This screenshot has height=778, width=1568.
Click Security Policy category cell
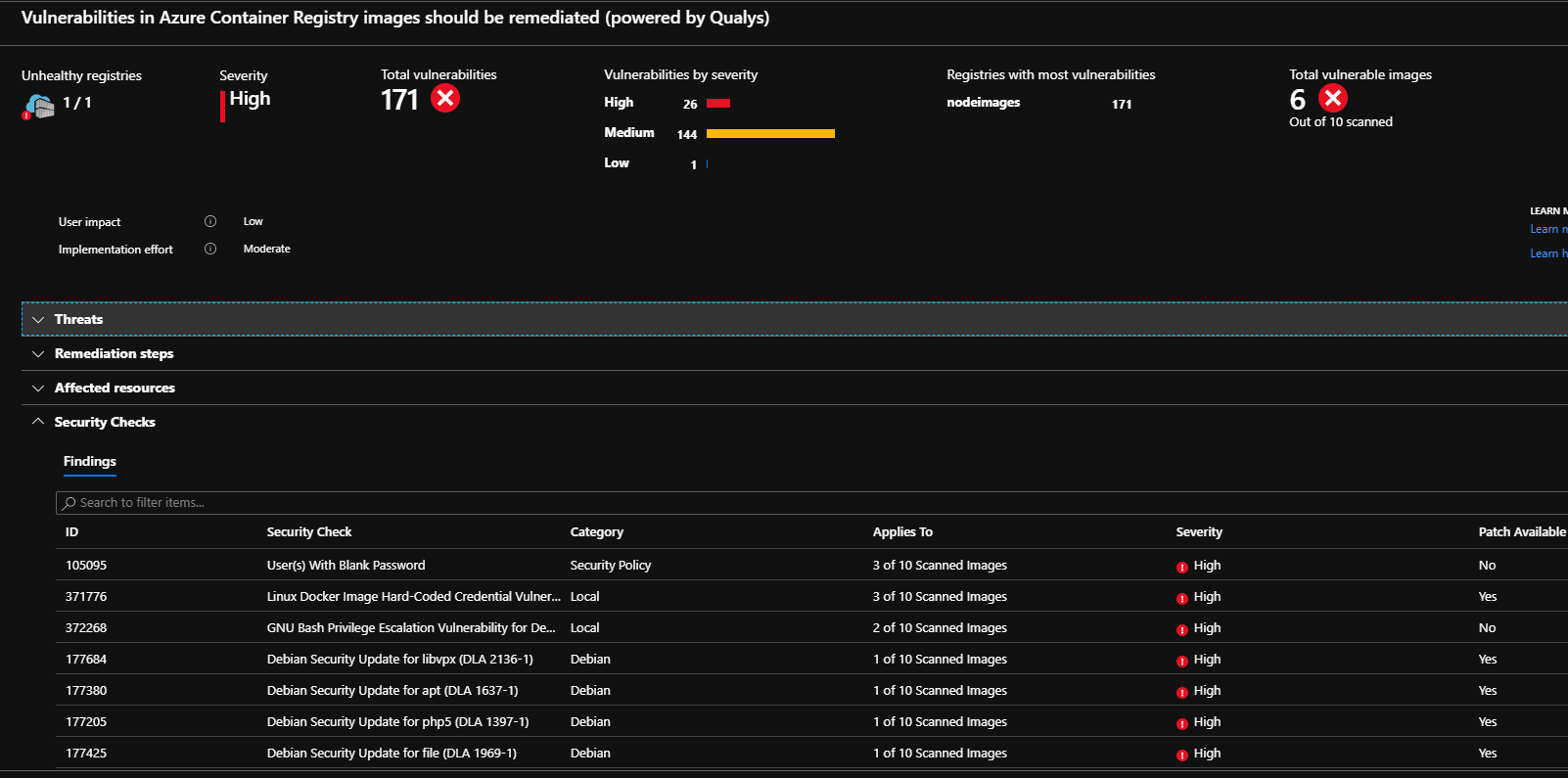[611, 566]
